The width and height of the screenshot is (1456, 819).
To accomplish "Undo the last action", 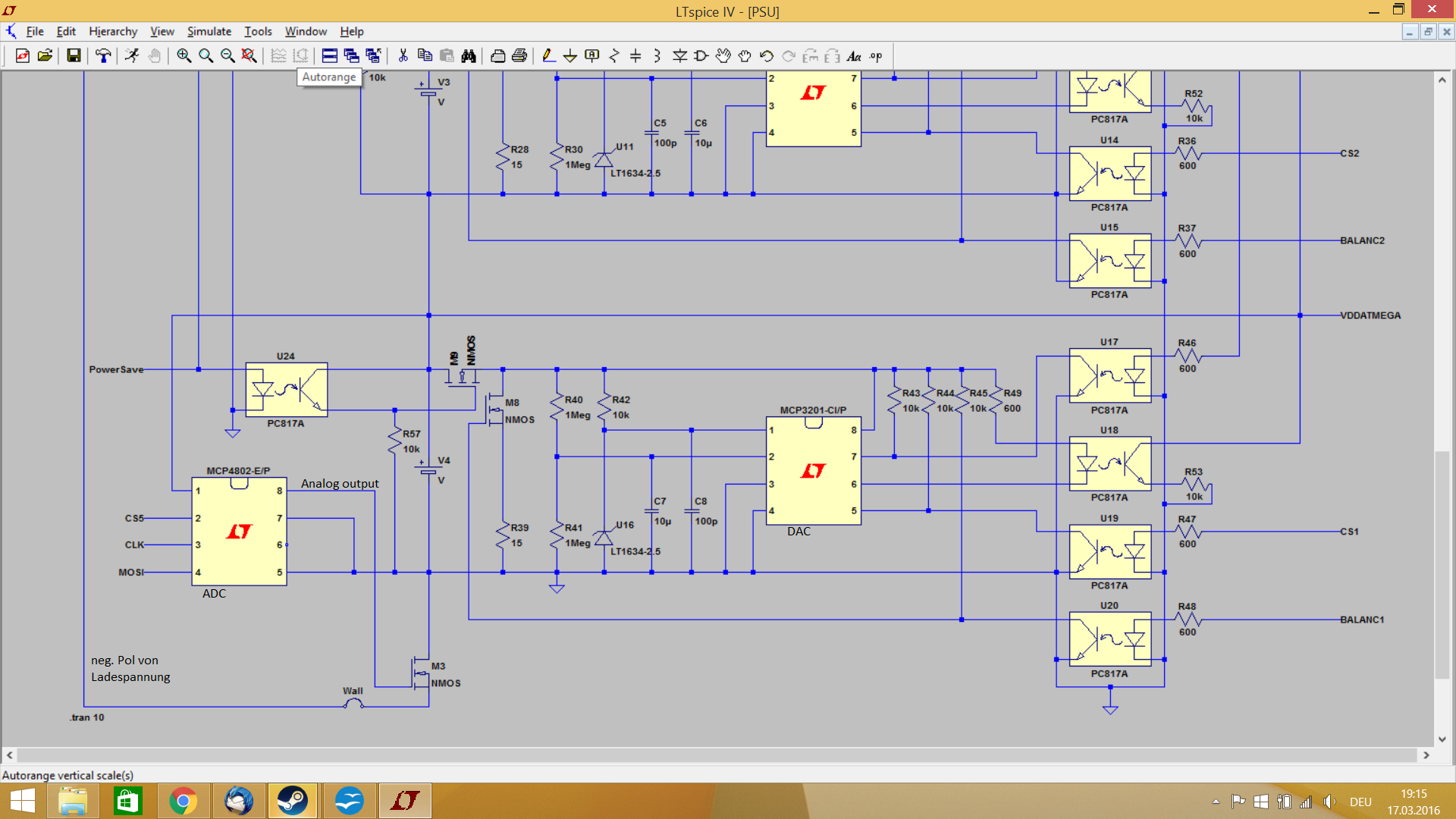I will (x=767, y=55).
